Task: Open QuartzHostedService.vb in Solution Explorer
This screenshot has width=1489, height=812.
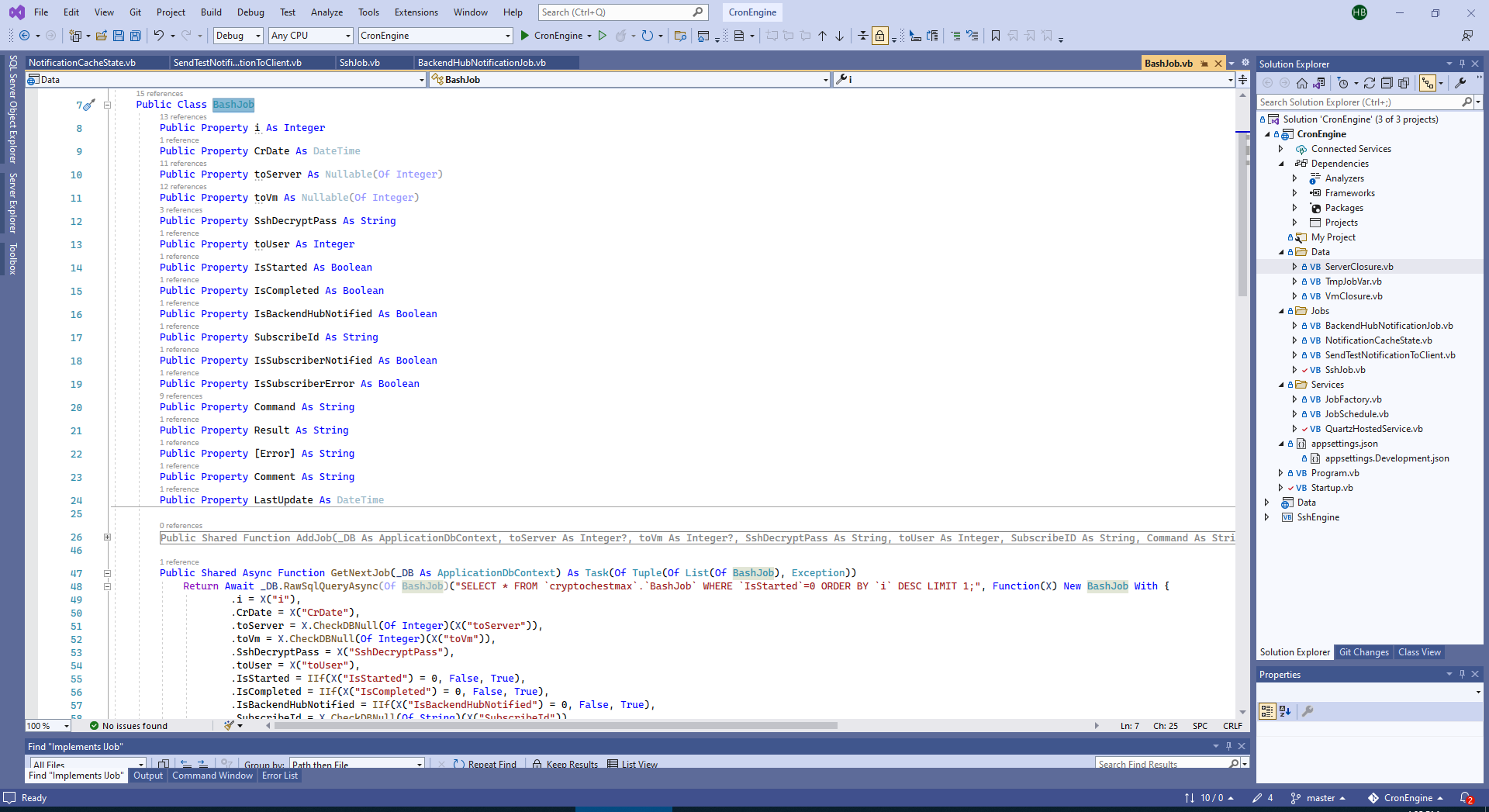Action: (x=1373, y=429)
